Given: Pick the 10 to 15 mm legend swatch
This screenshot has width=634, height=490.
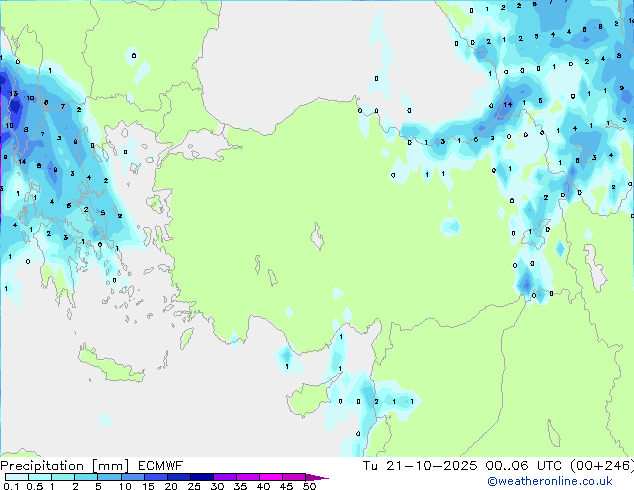Looking at the screenshot, I should [132, 477].
